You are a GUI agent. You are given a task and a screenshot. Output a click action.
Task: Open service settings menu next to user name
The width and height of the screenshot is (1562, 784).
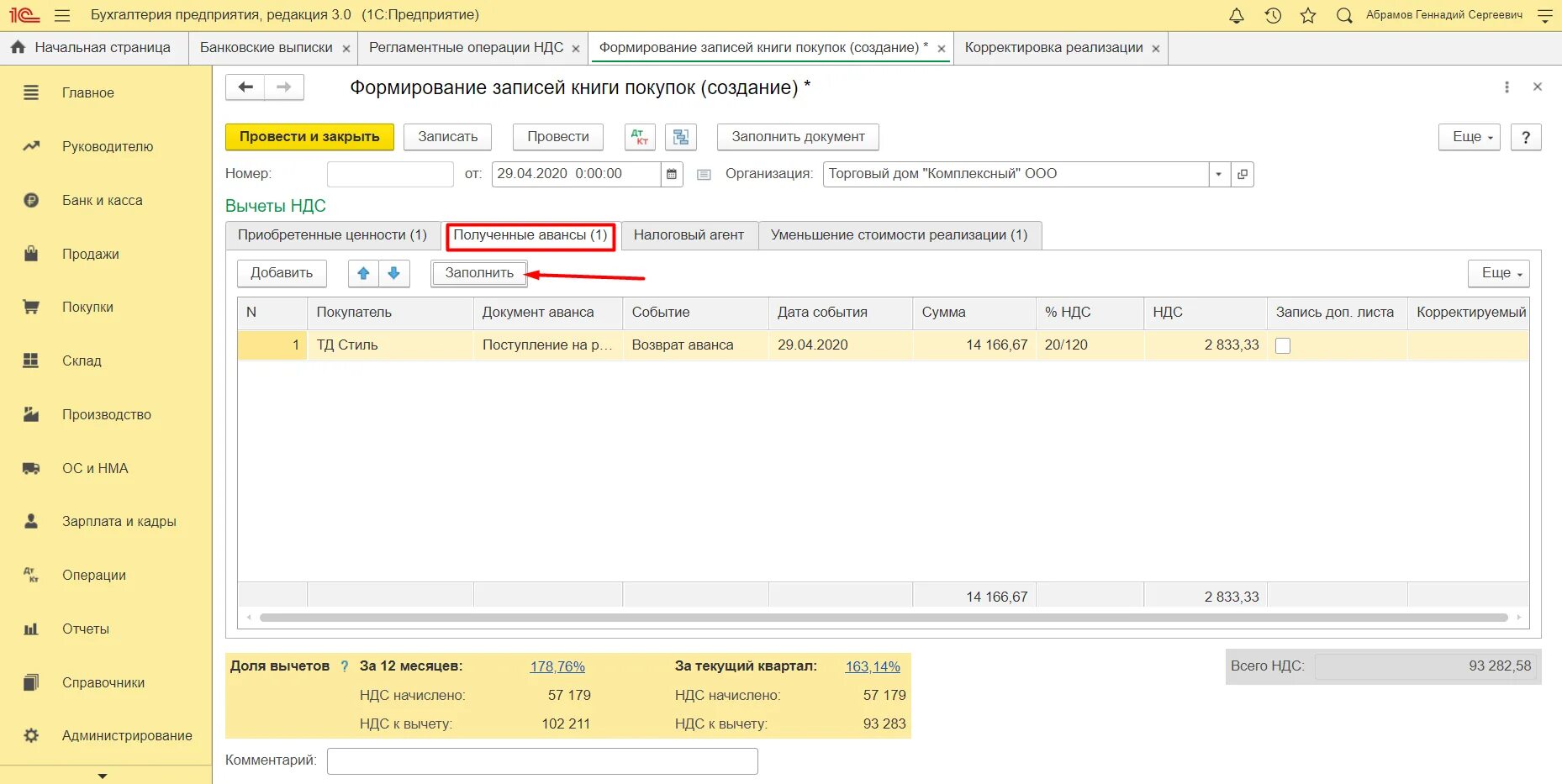tap(1545, 15)
